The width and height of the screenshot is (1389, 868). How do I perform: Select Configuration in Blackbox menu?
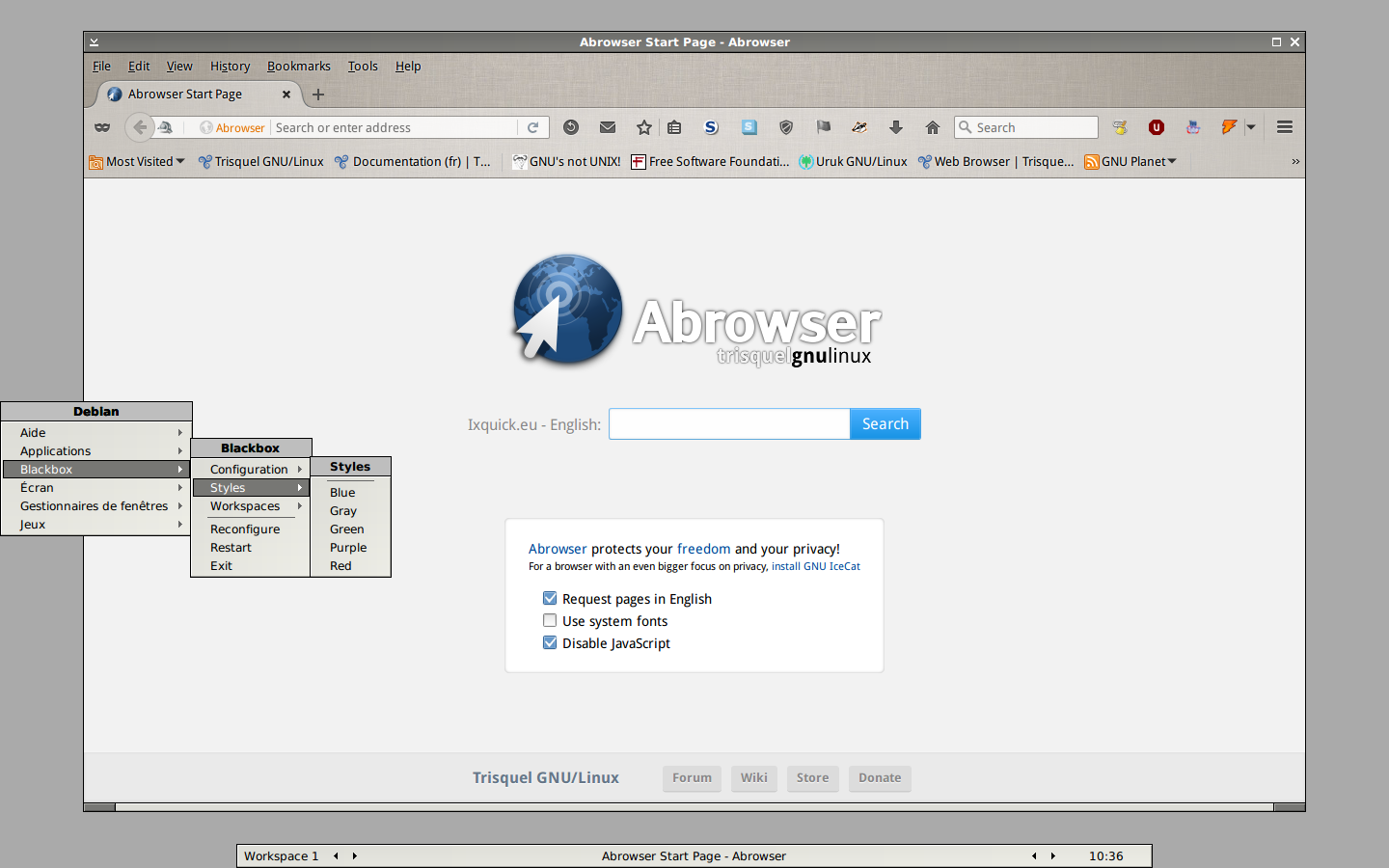point(251,469)
